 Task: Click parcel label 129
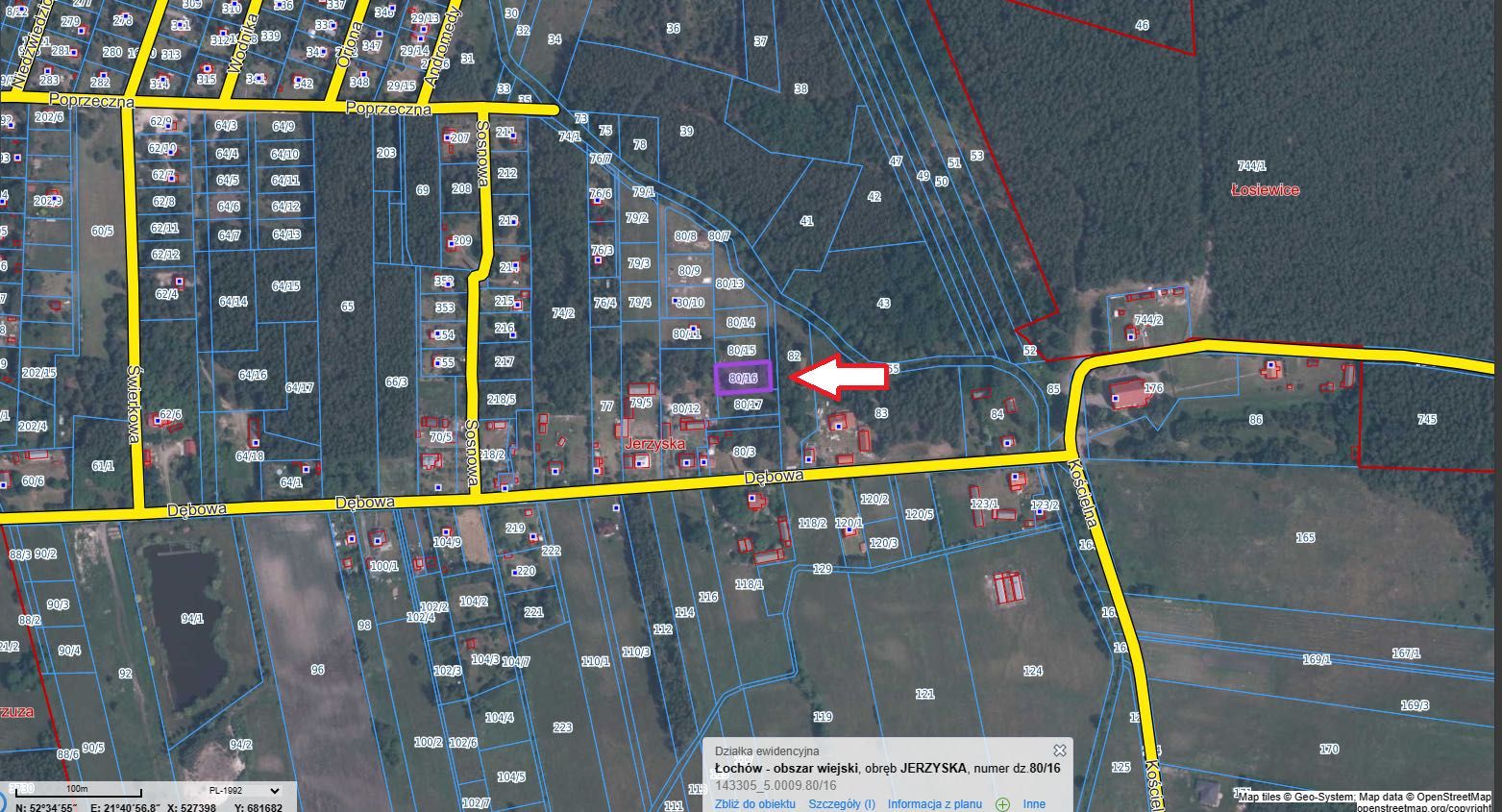point(822,569)
